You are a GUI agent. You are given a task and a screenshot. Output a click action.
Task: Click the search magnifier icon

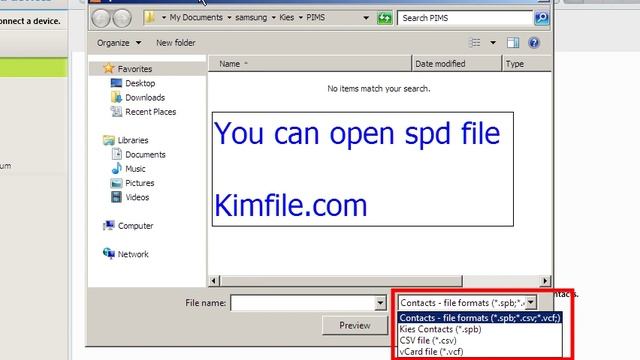point(541,18)
